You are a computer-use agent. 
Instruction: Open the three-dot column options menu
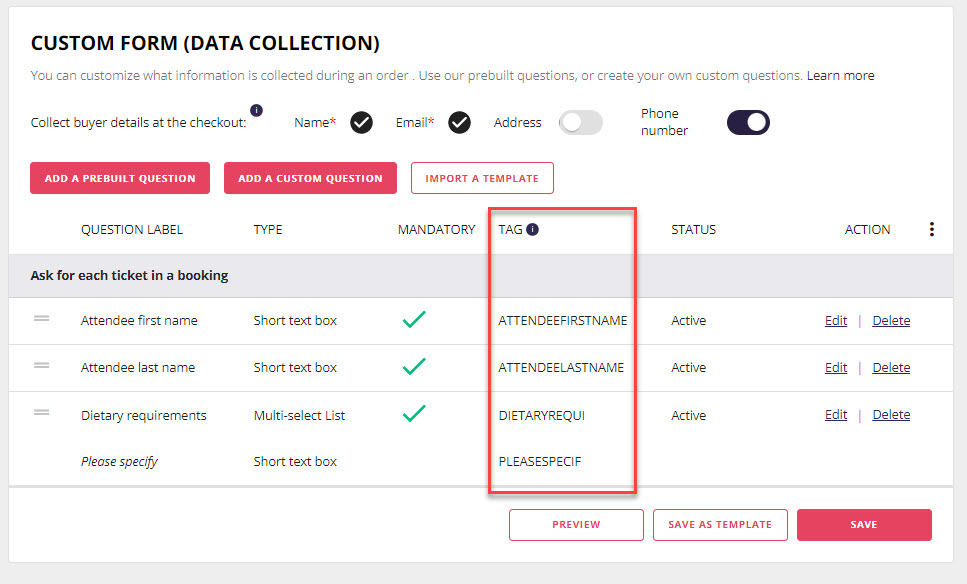[x=931, y=229]
